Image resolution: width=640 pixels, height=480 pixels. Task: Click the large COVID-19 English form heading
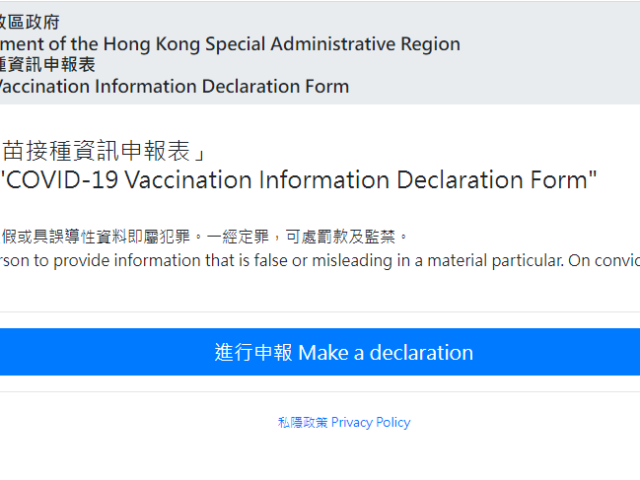point(300,180)
